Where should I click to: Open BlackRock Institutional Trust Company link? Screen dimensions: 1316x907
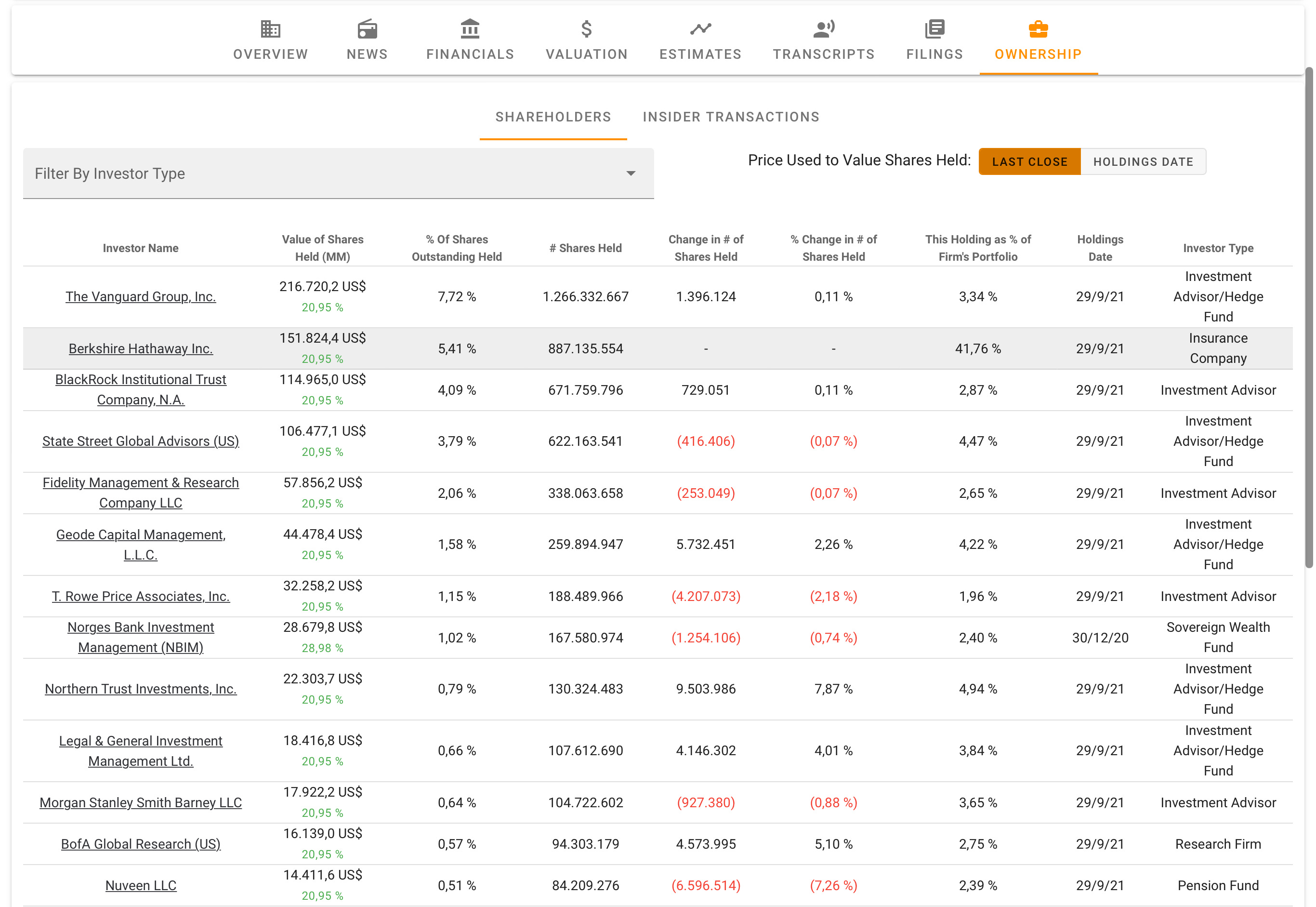(140, 390)
